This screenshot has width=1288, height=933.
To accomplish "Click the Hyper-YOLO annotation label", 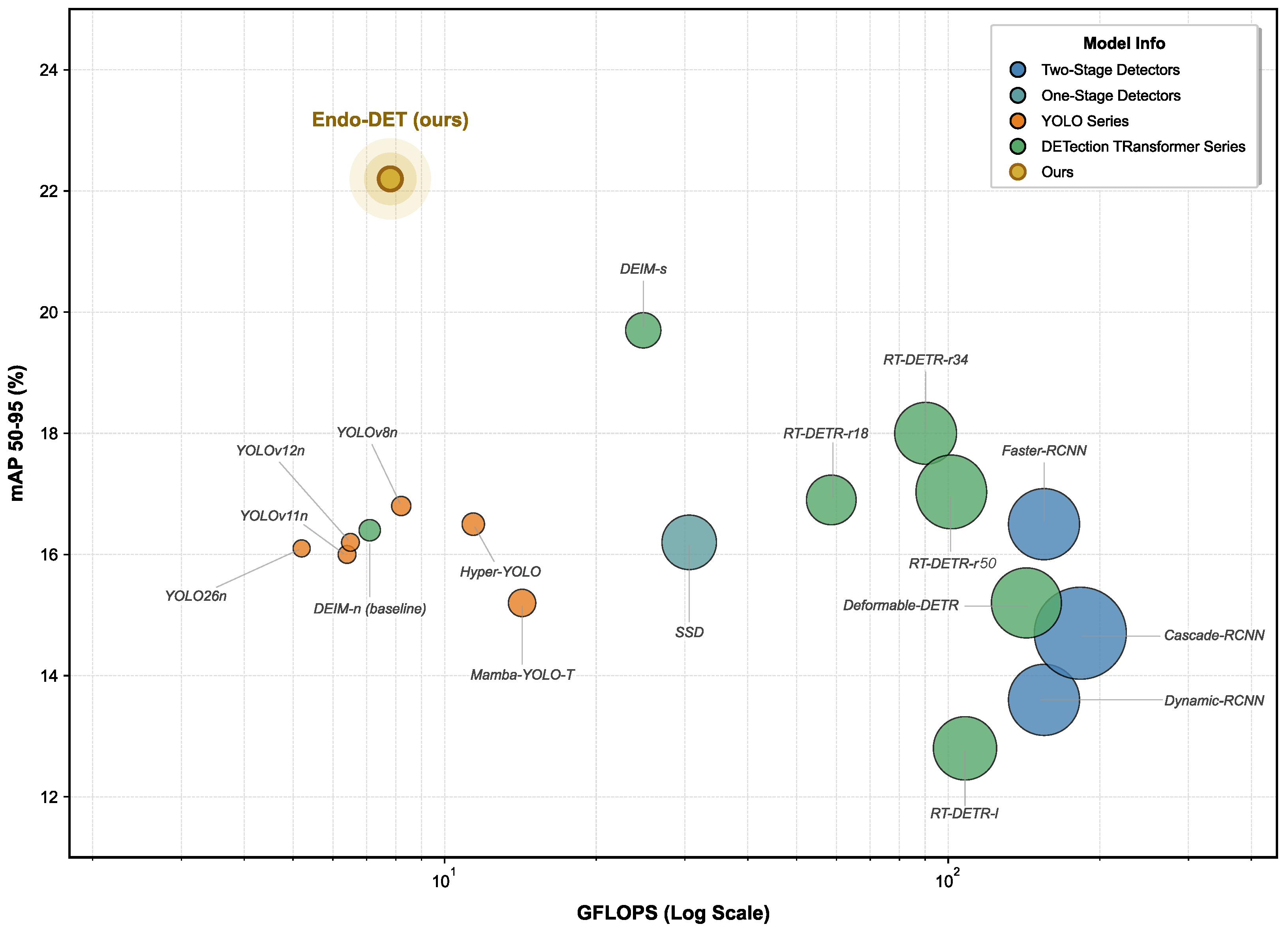I will (x=500, y=572).
